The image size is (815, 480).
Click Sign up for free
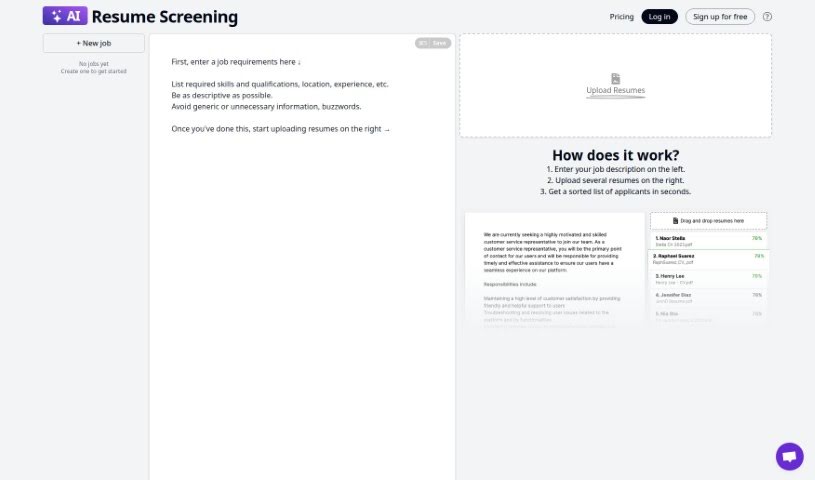click(x=720, y=17)
